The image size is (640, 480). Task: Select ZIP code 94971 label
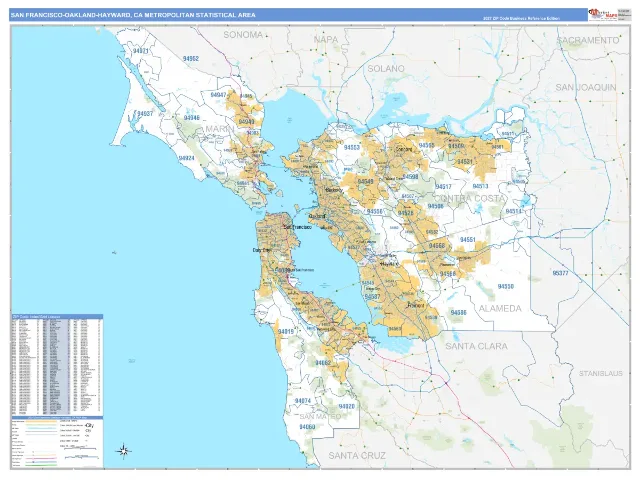[141, 51]
